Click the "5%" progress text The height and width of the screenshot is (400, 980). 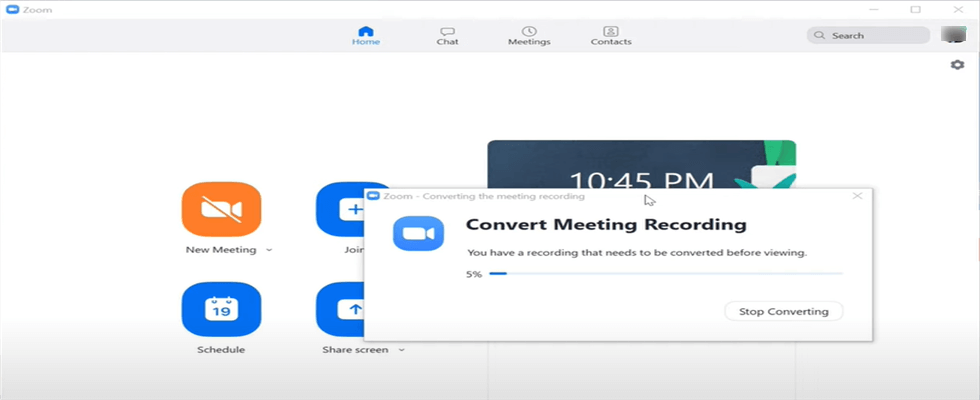click(474, 274)
